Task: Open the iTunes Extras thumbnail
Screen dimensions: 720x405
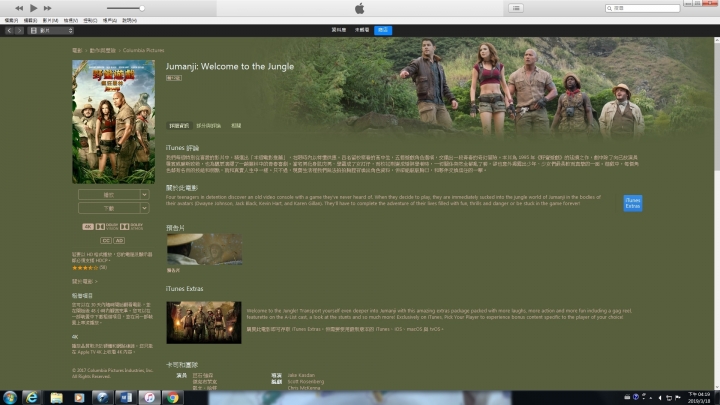Action: pyautogui.click(x=204, y=322)
